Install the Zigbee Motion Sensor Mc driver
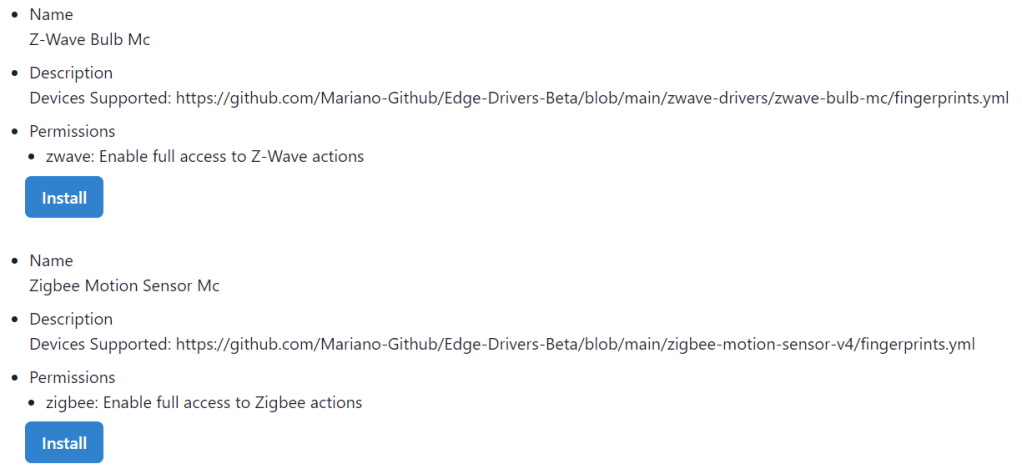 coord(64,443)
